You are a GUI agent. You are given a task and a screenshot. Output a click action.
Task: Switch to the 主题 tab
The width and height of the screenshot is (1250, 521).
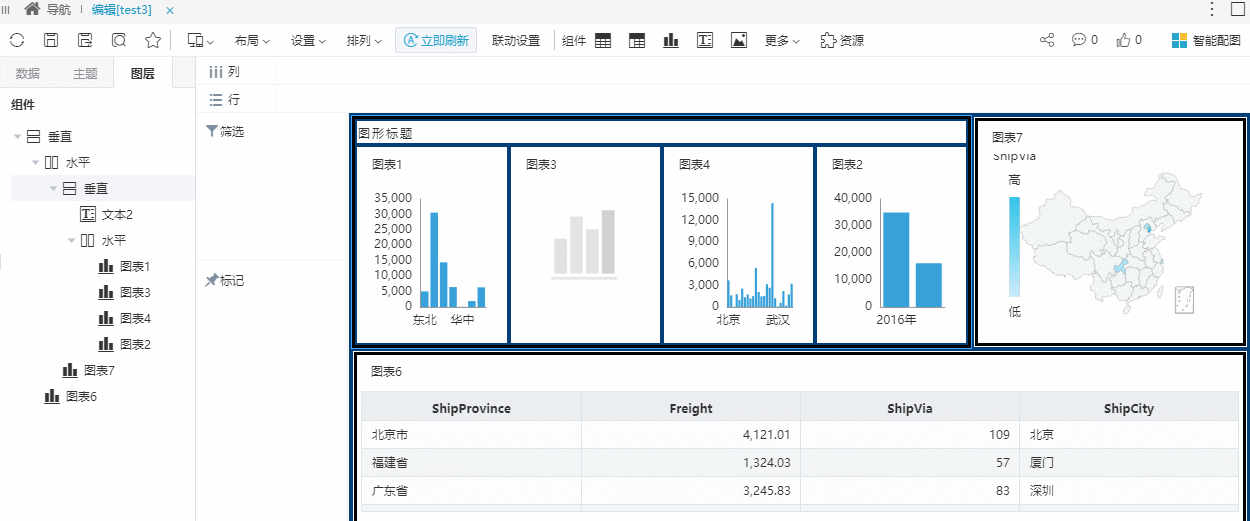click(x=85, y=73)
